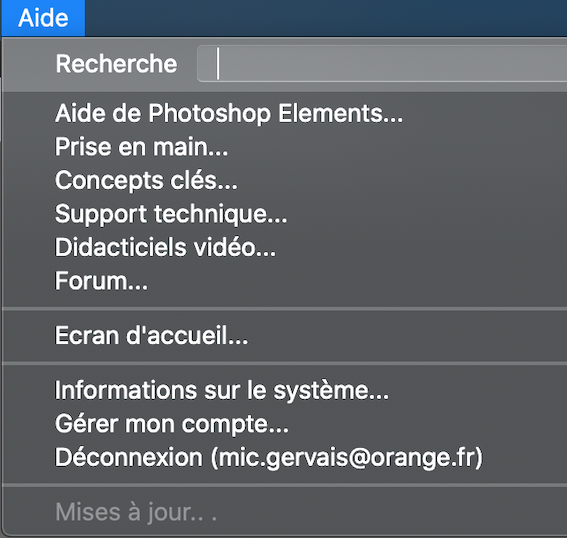This screenshot has width=567, height=538.
Task: Close the open Aide menu title
Action: (43, 18)
